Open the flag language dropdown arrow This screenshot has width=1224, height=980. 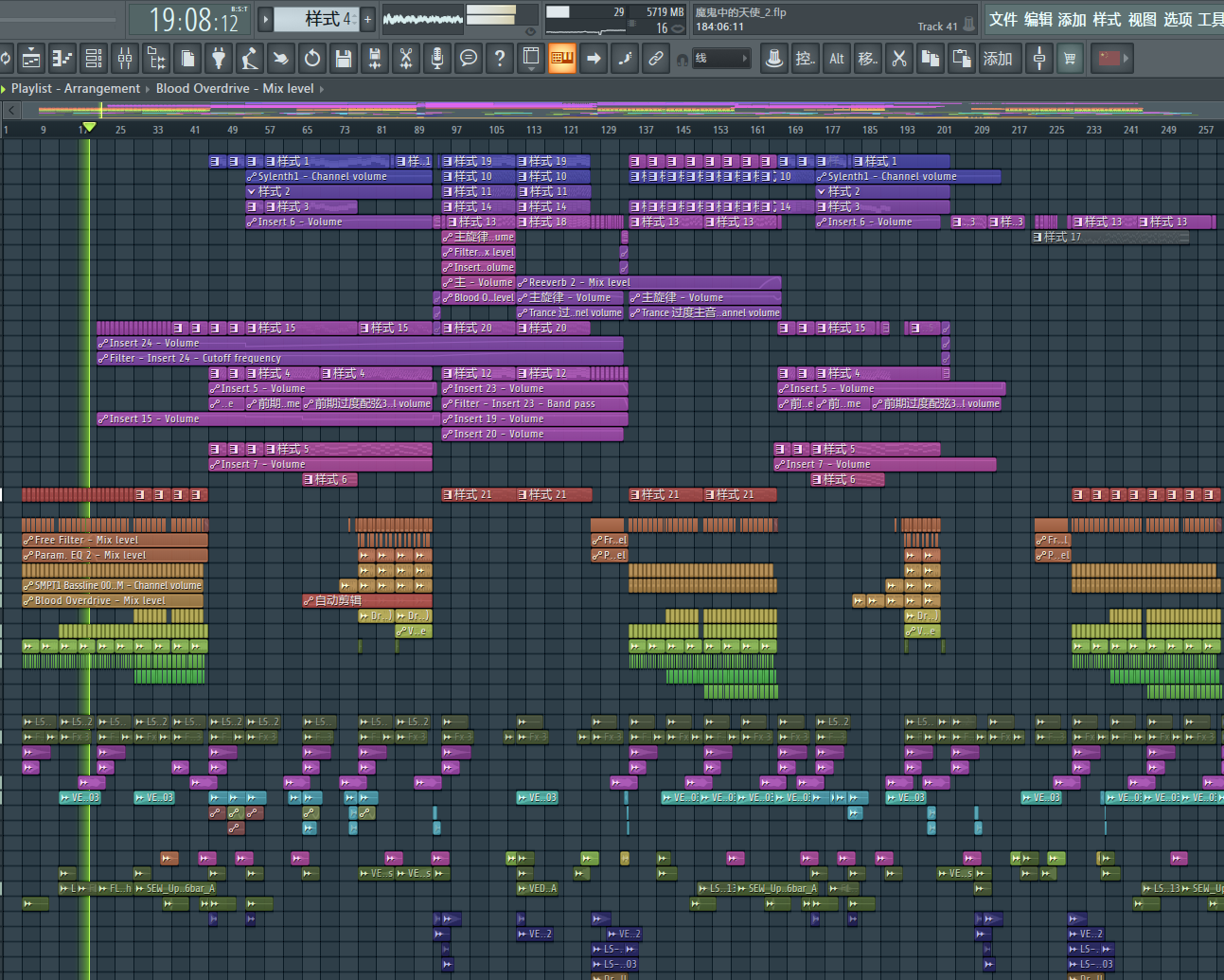tap(1126, 59)
